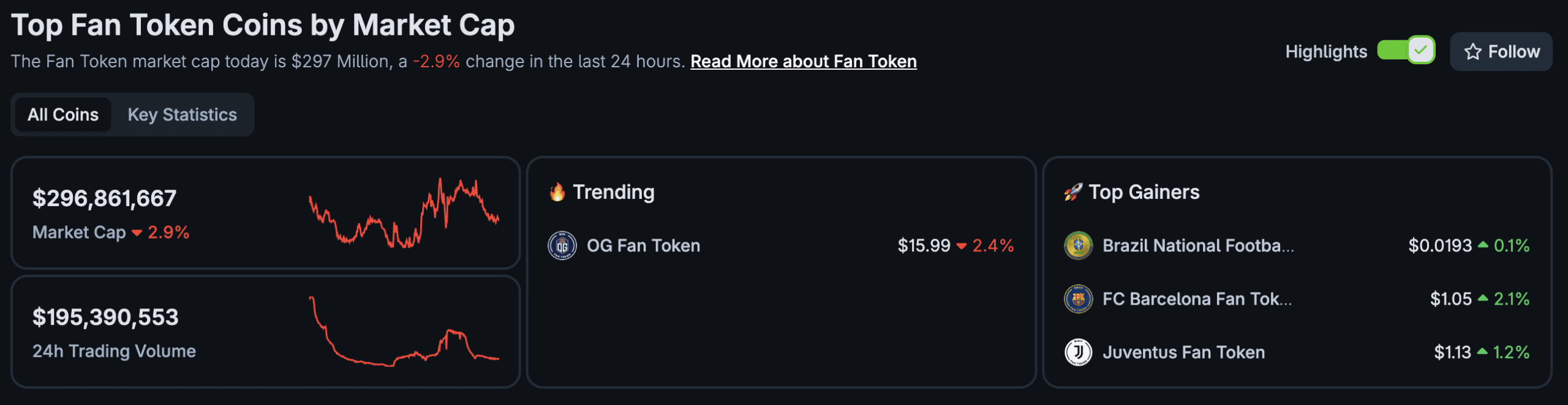Click the OG Fan Token logo icon

coord(562,246)
